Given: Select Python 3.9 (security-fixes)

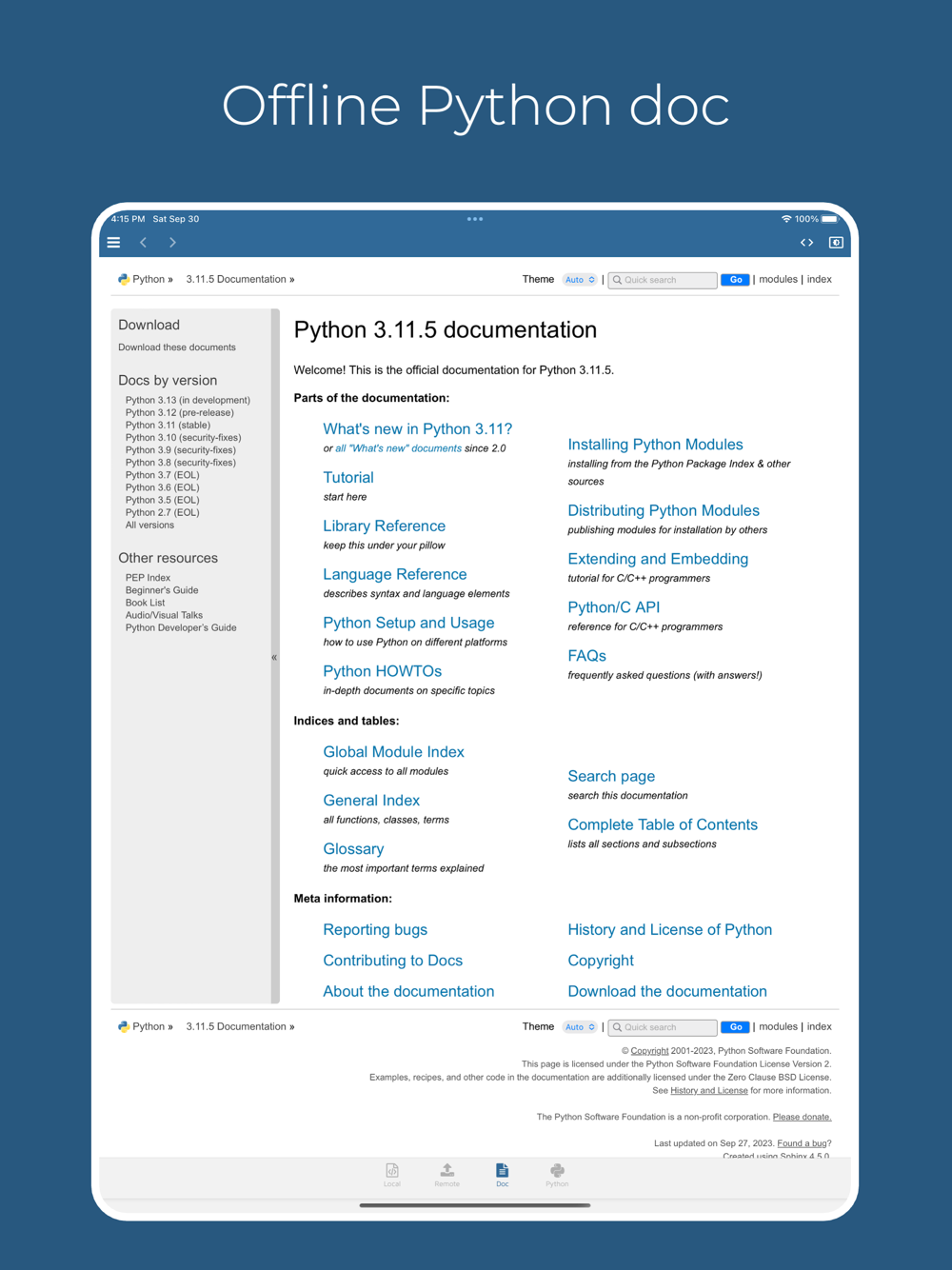Looking at the screenshot, I should (x=181, y=449).
